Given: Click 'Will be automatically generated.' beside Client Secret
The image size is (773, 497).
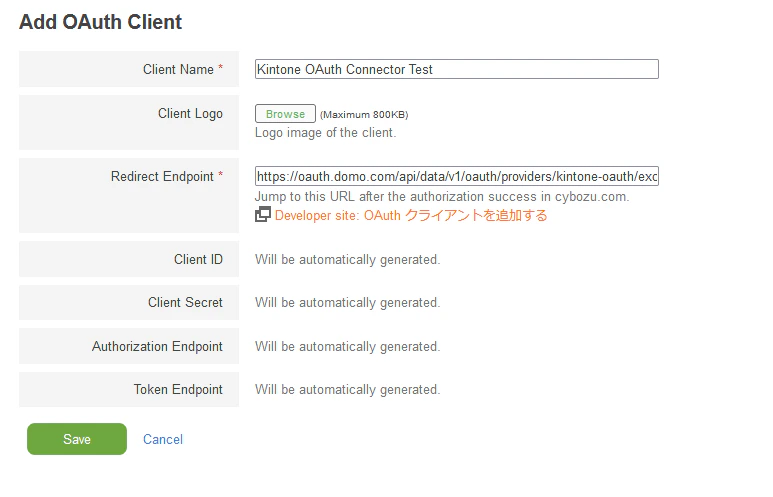Looking at the screenshot, I should coord(348,303).
